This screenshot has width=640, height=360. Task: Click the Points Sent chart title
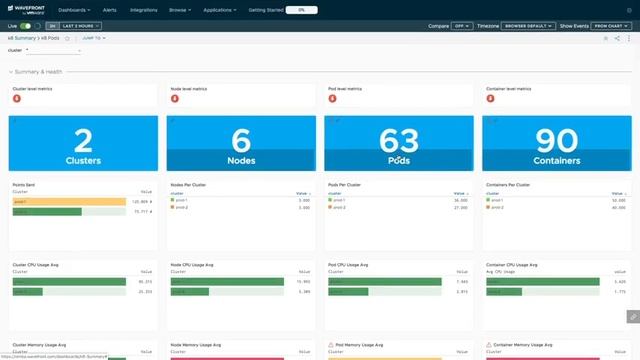point(24,185)
